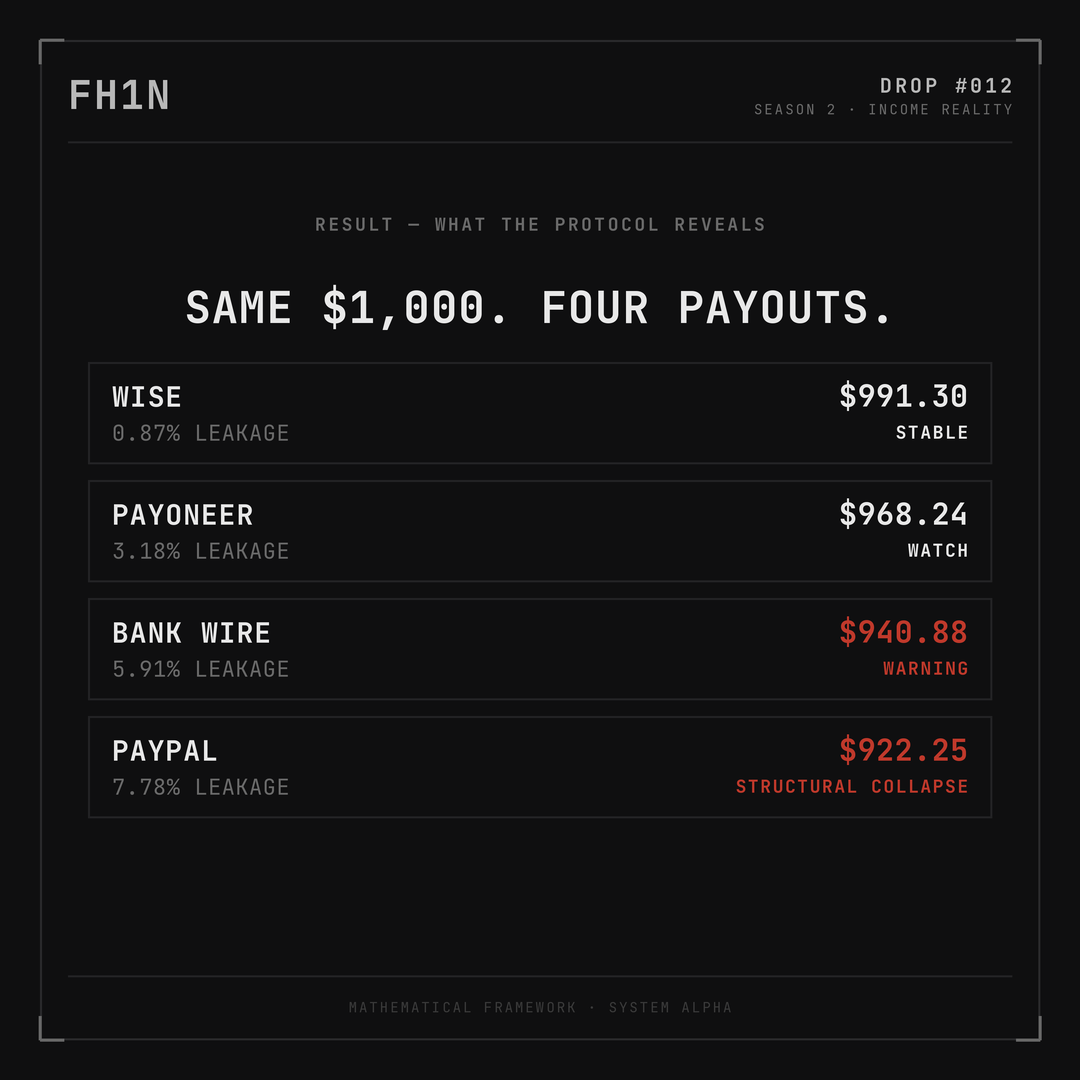Select the red WARNING status label
Viewport: 1080px width, 1080px height.
coord(926,668)
